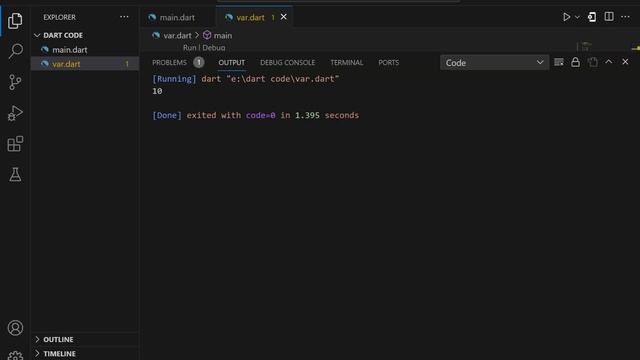Image resolution: width=640 pixels, height=360 pixels.
Task: Open the Search view icon
Action: 15,51
